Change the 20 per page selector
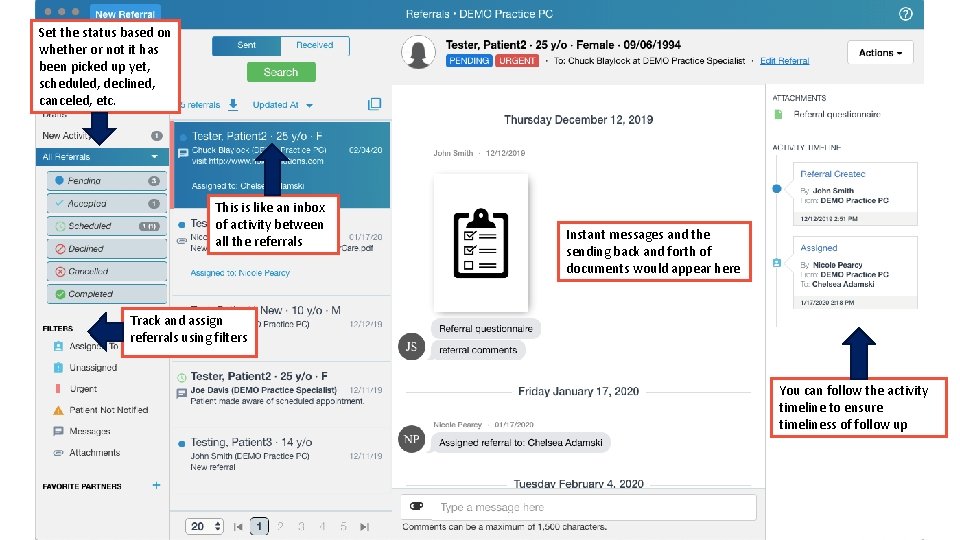Screen dimensions: 960x540 204,527
